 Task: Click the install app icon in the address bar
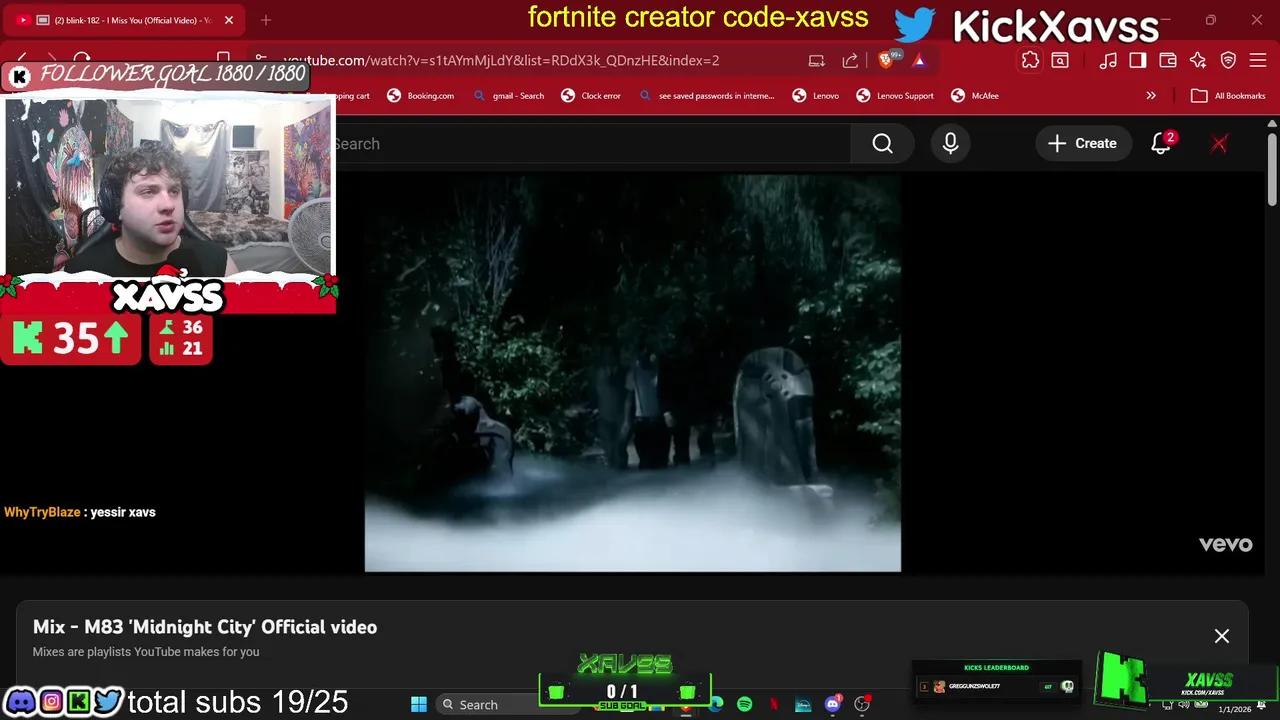[x=817, y=61]
